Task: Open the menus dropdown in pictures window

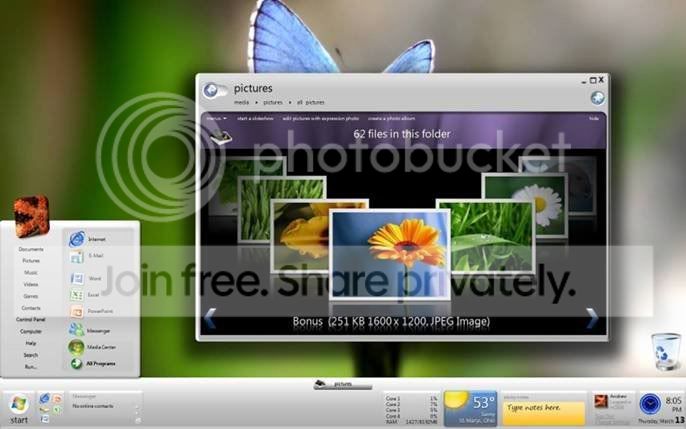Action: pyautogui.click(x=217, y=119)
